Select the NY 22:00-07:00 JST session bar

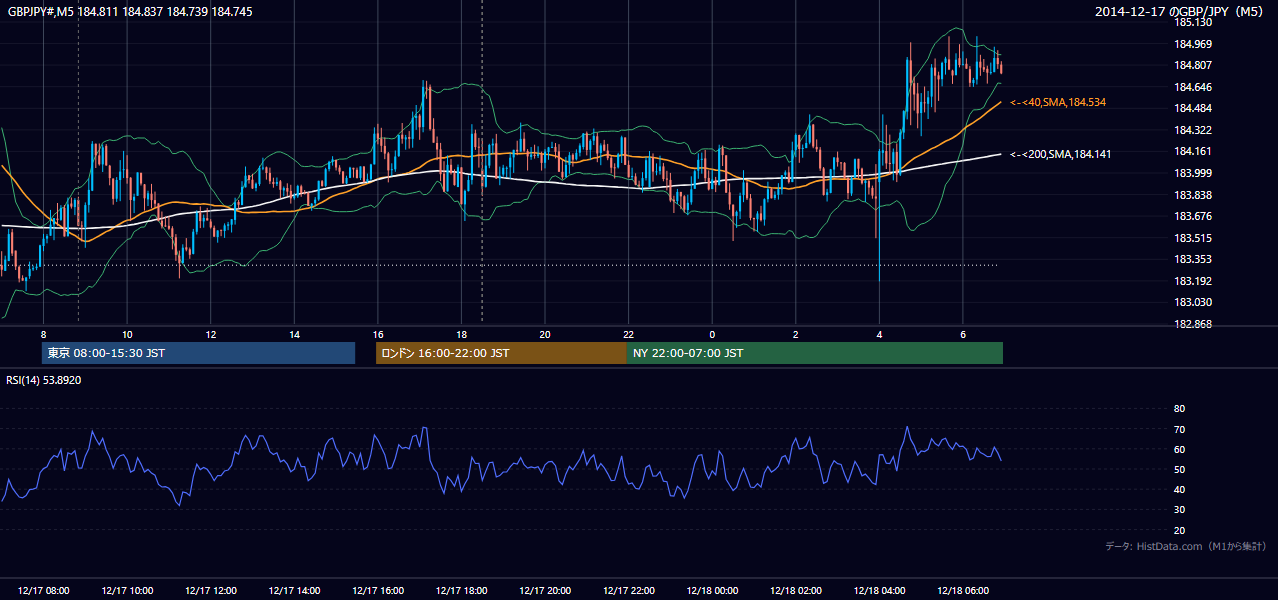click(815, 353)
